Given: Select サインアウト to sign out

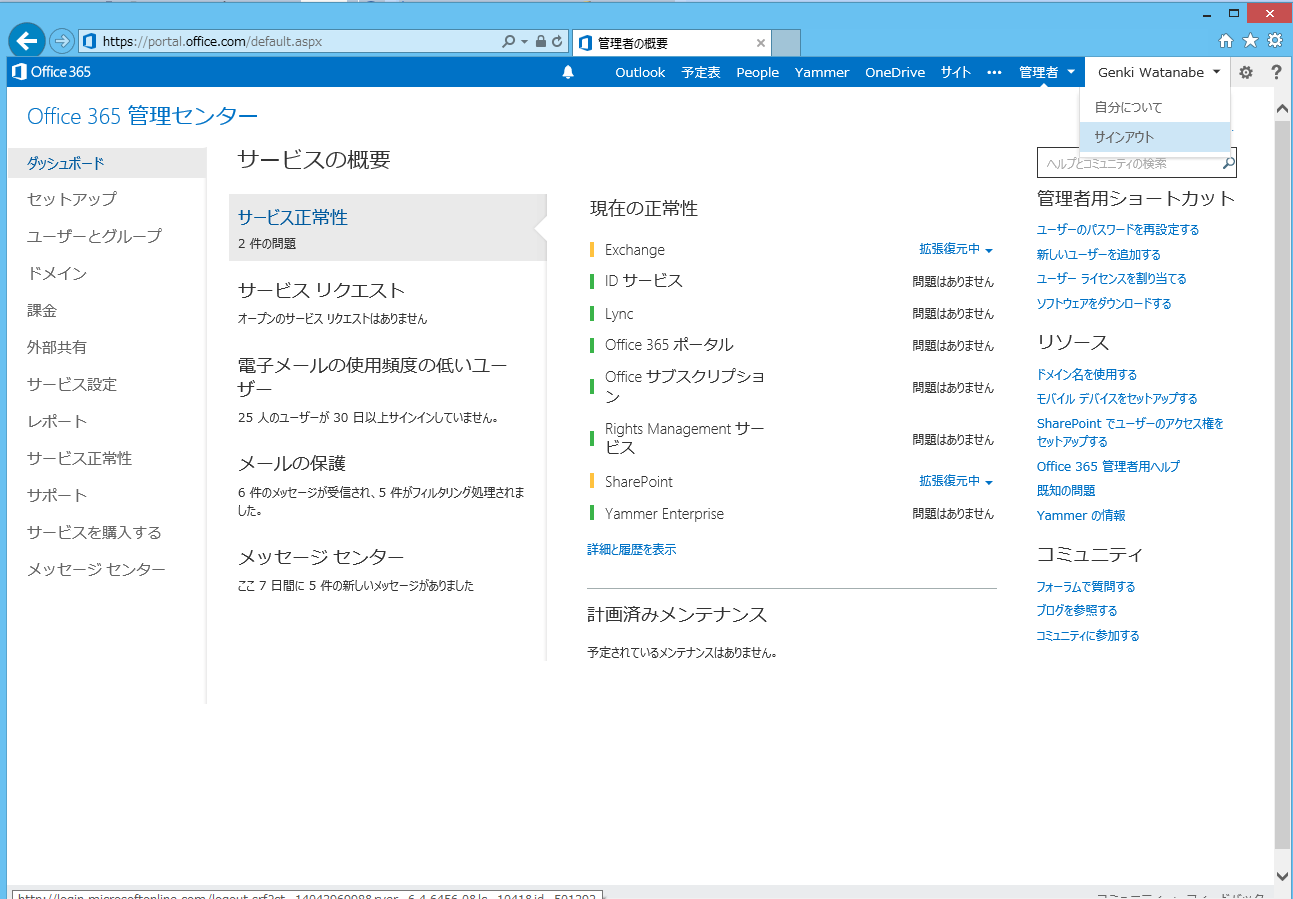Looking at the screenshot, I should point(1155,137).
